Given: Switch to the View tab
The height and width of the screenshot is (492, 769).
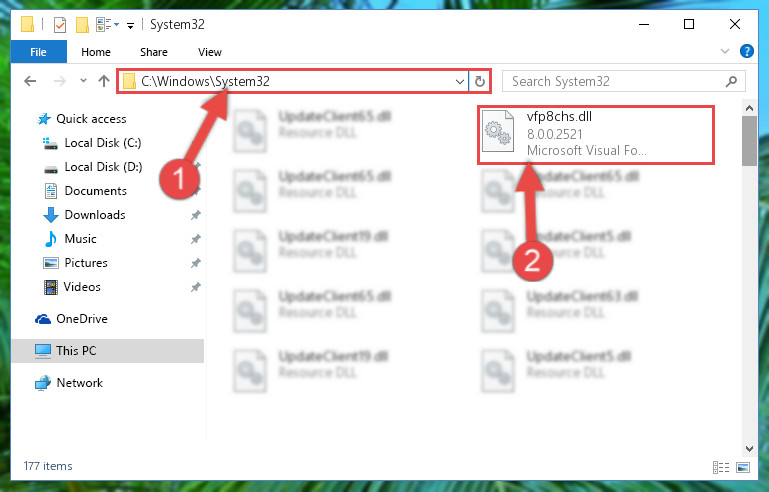Looking at the screenshot, I should click(x=210, y=52).
